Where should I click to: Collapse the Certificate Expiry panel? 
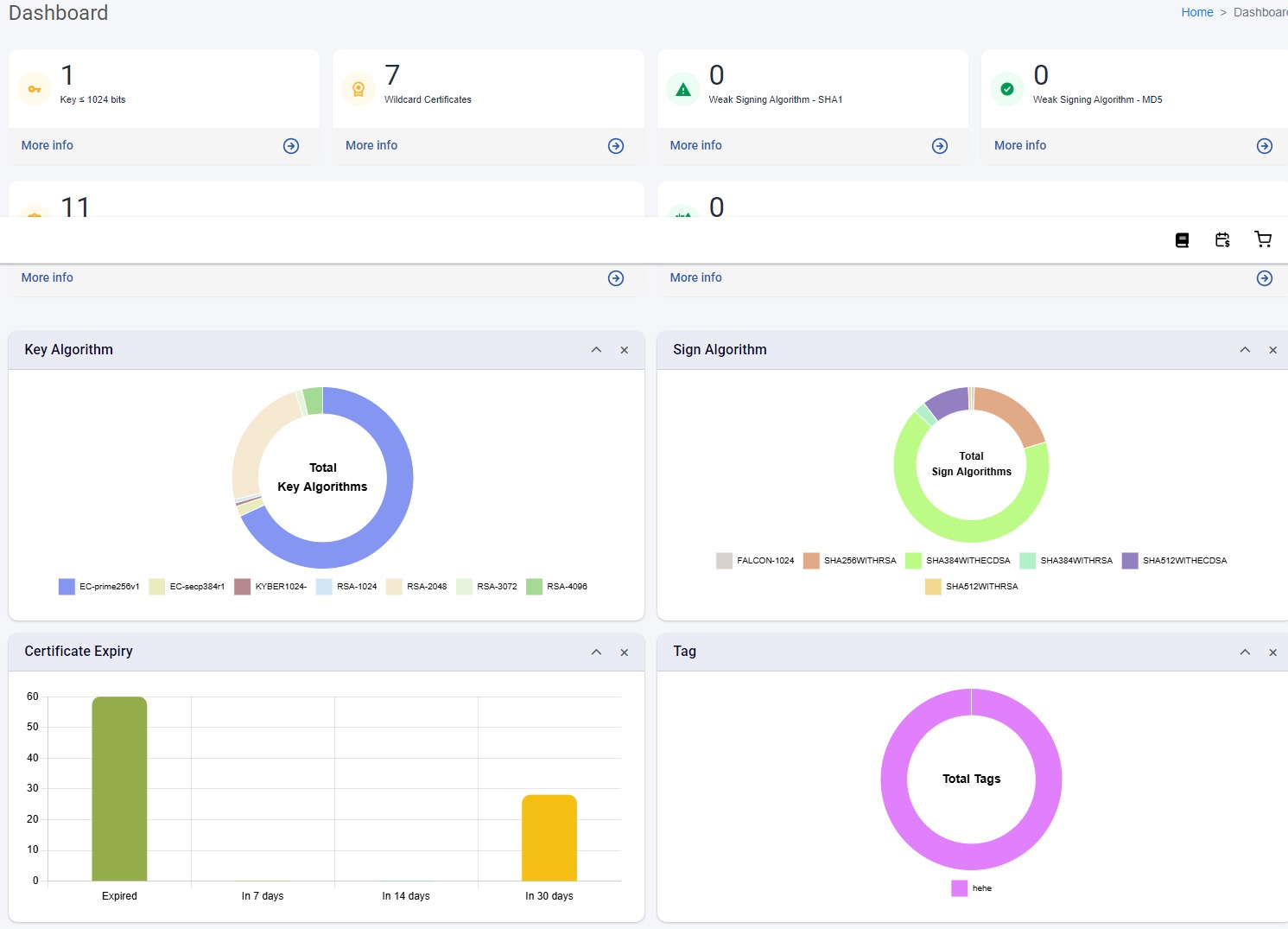(596, 652)
